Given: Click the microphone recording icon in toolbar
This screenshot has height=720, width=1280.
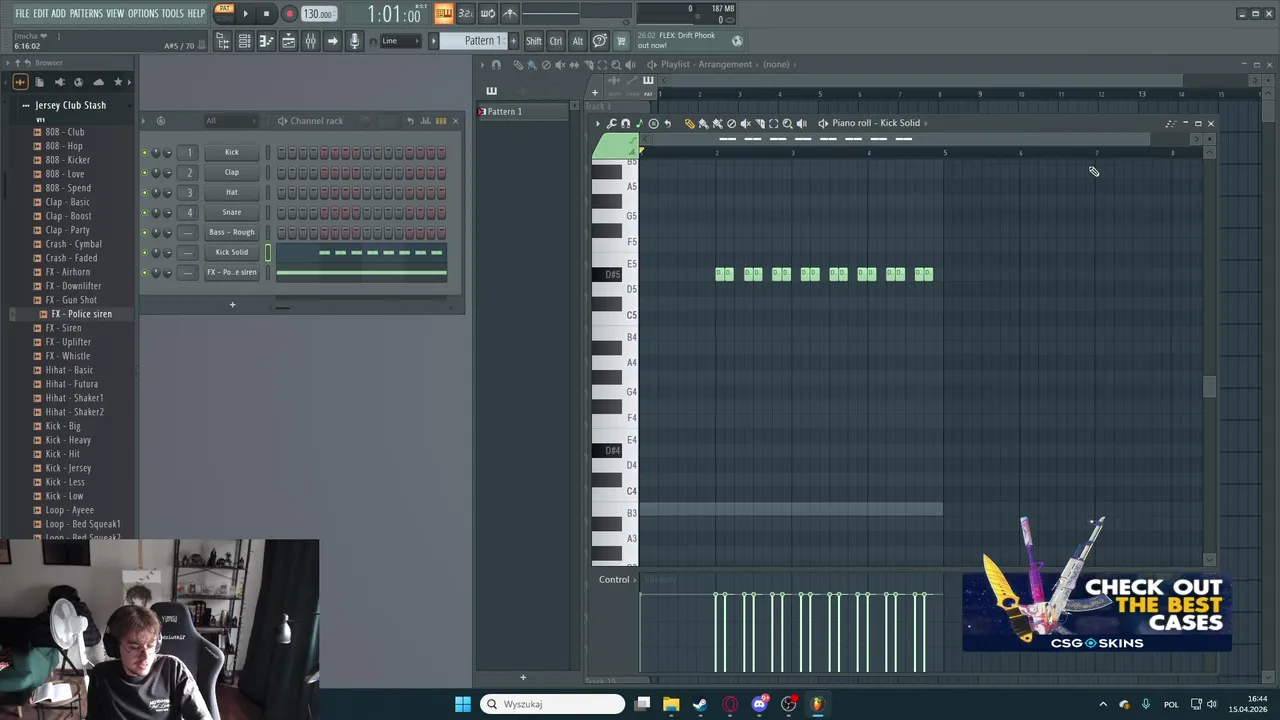Looking at the screenshot, I should 353,41.
